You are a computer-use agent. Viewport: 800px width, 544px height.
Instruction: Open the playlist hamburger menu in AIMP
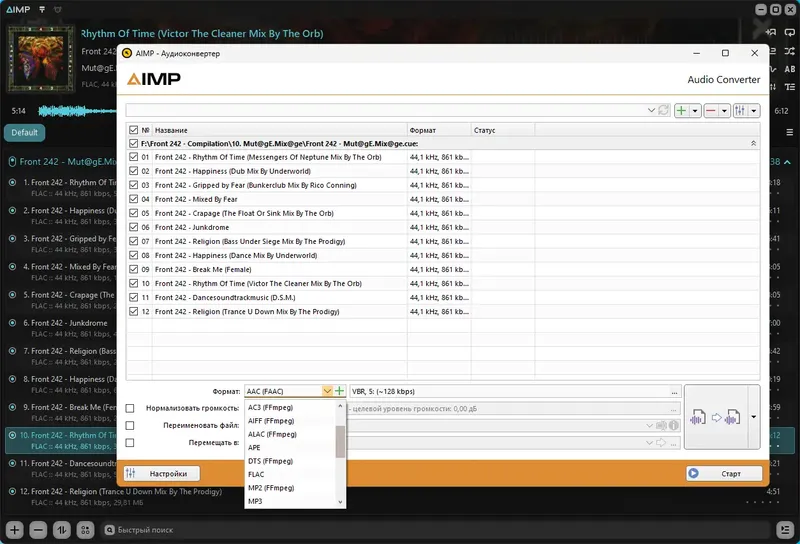789,133
